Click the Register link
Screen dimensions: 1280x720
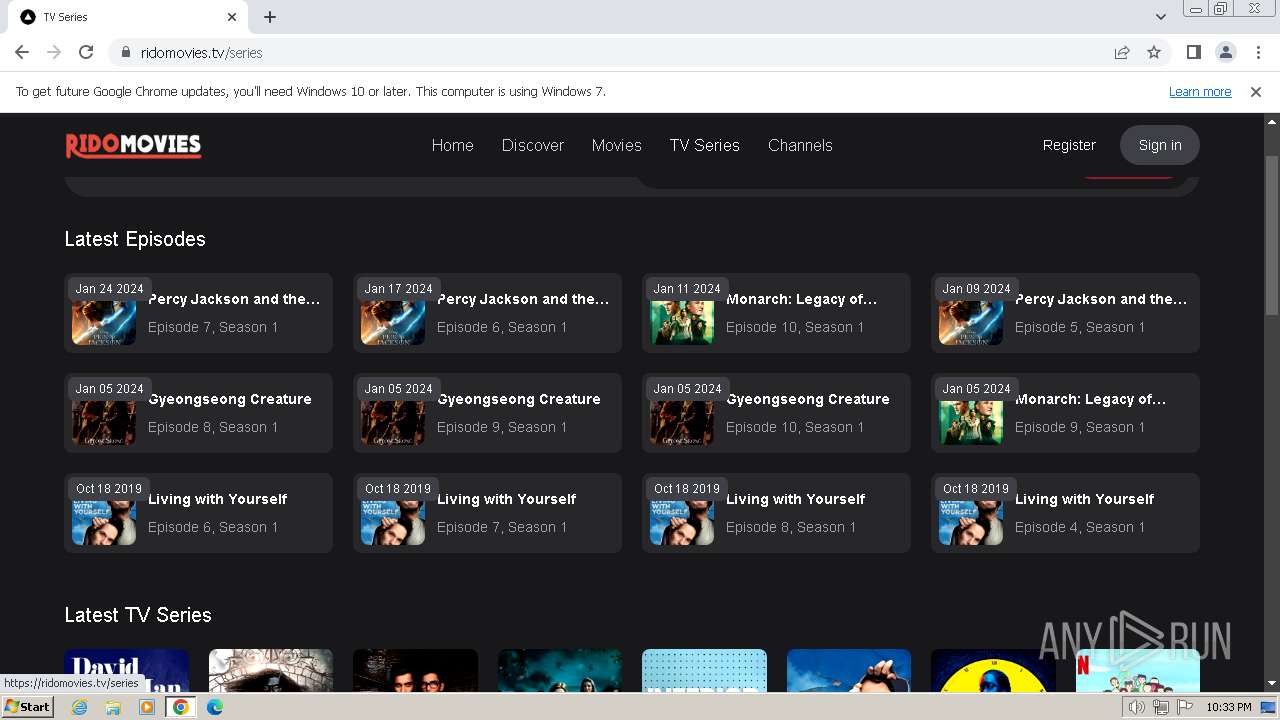point(1069,145)
